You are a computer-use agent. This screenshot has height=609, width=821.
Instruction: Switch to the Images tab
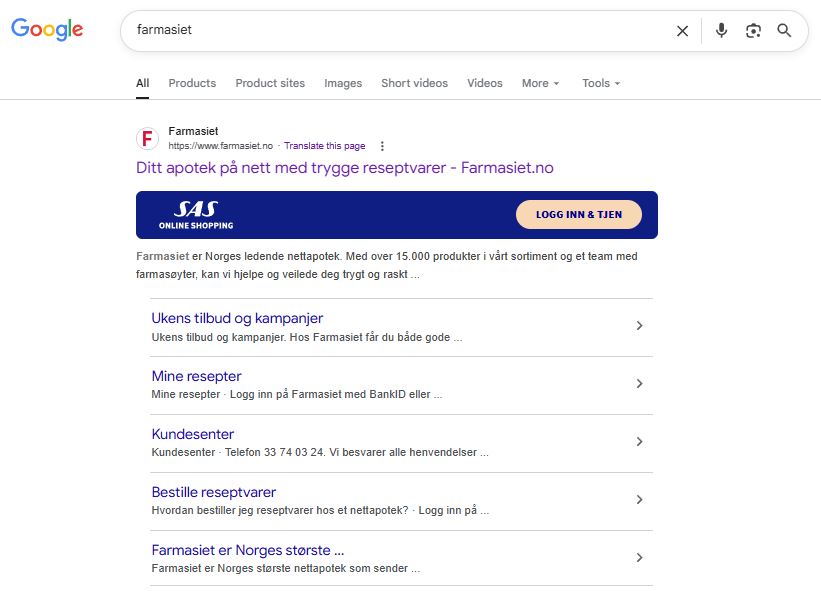point(343,83)
